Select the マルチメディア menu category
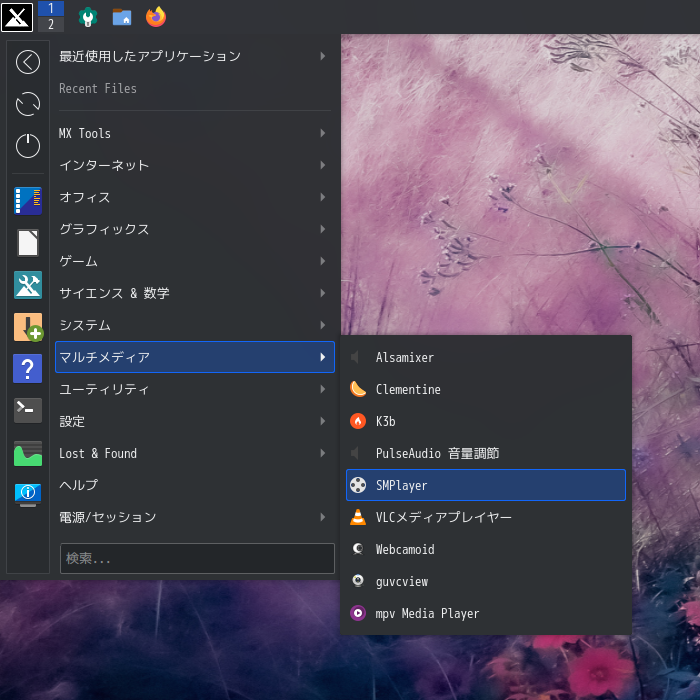This screenshot has width=700, height=700. (195, 357)
